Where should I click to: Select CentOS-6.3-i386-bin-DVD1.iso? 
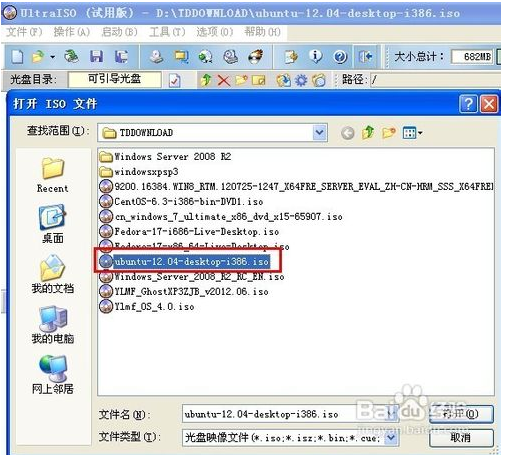pos(181,201)
